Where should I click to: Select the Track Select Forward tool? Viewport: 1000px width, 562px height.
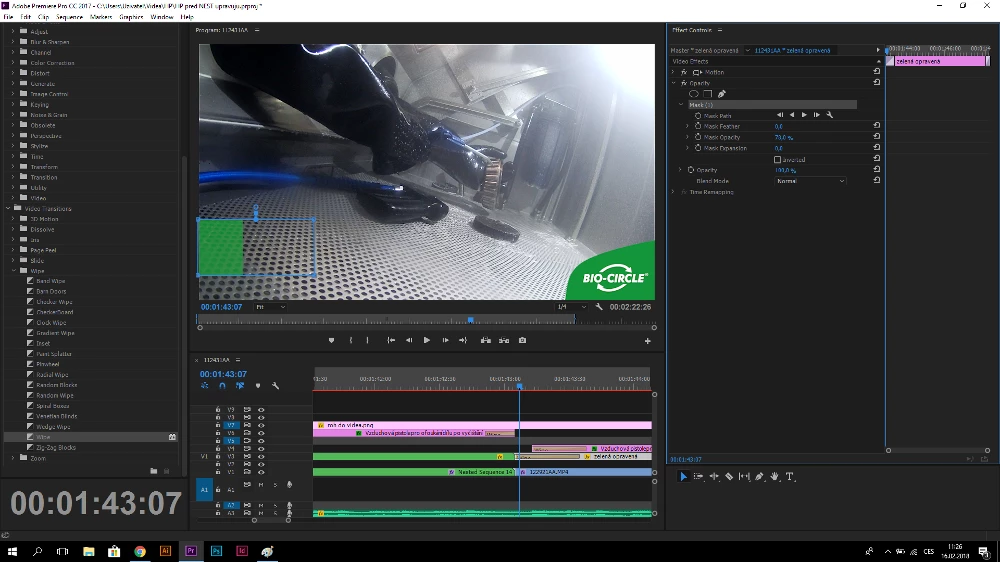(x=698, y=477)
